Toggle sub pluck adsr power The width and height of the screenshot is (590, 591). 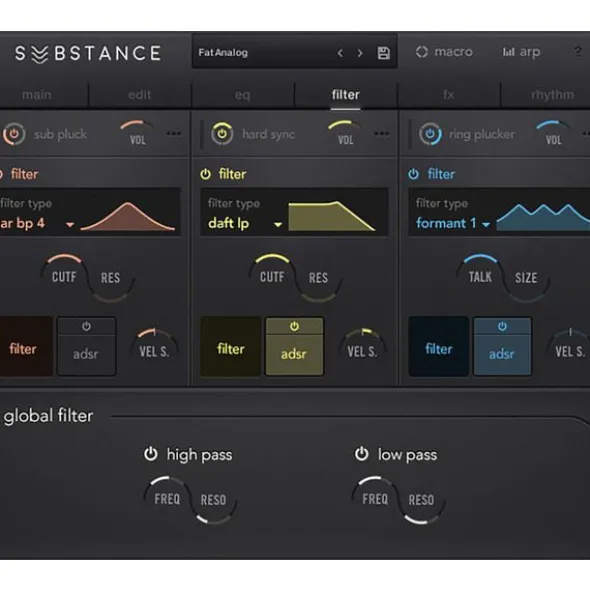coord(86,326)
